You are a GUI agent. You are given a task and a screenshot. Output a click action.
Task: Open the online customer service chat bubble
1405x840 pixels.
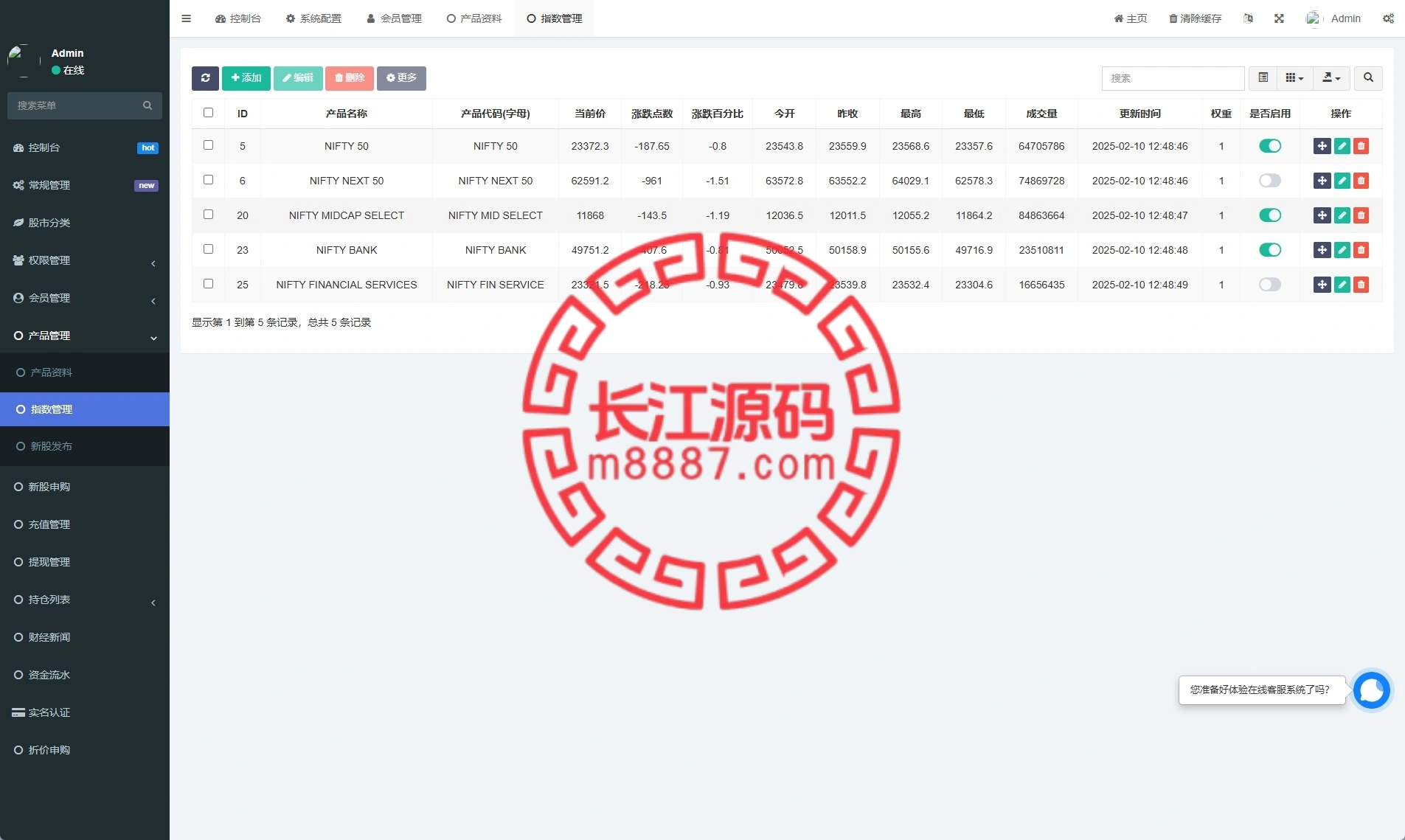tap(1372, 690)
